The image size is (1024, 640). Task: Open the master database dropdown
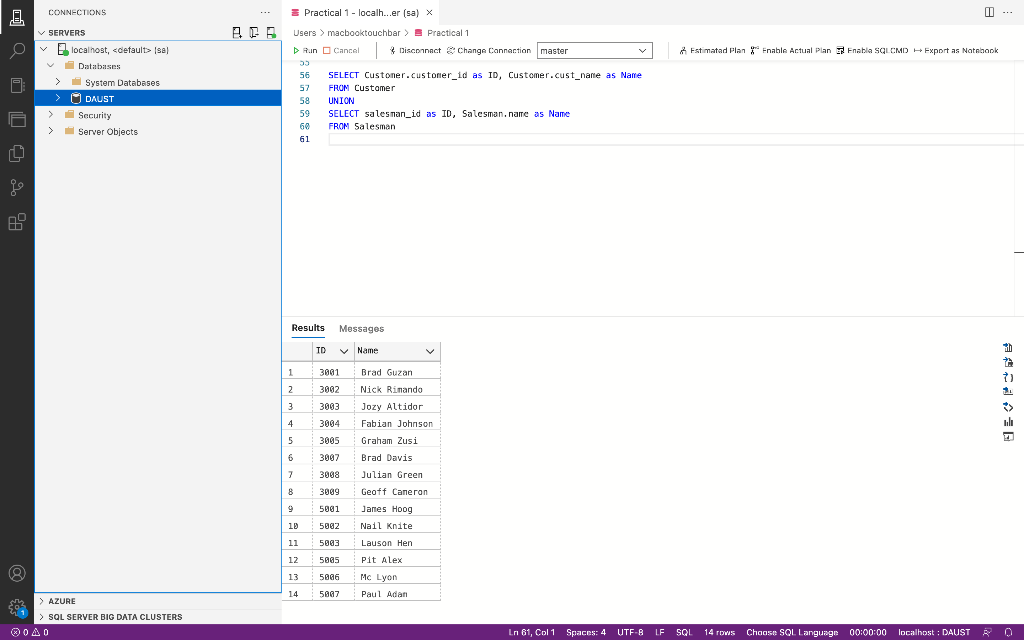(594, 50)
